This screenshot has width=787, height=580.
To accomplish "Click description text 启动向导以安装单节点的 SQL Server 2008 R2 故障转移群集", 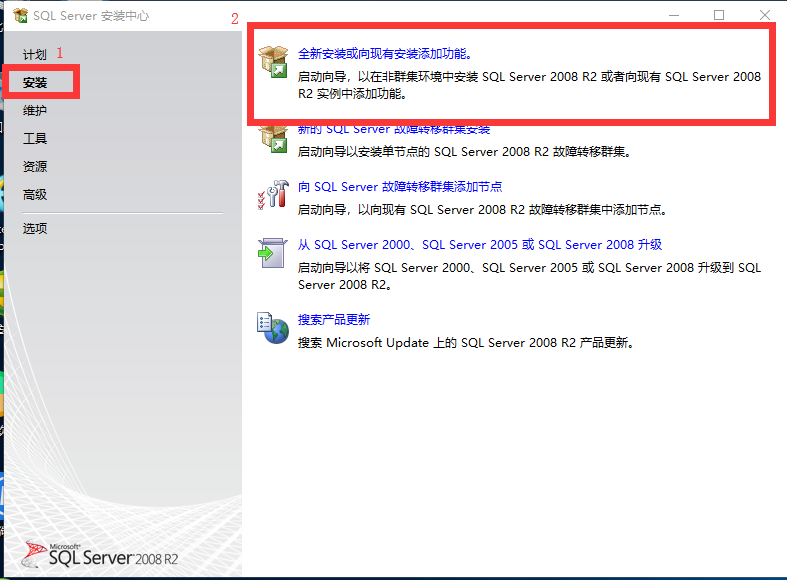I will click(x=464, y=152).
